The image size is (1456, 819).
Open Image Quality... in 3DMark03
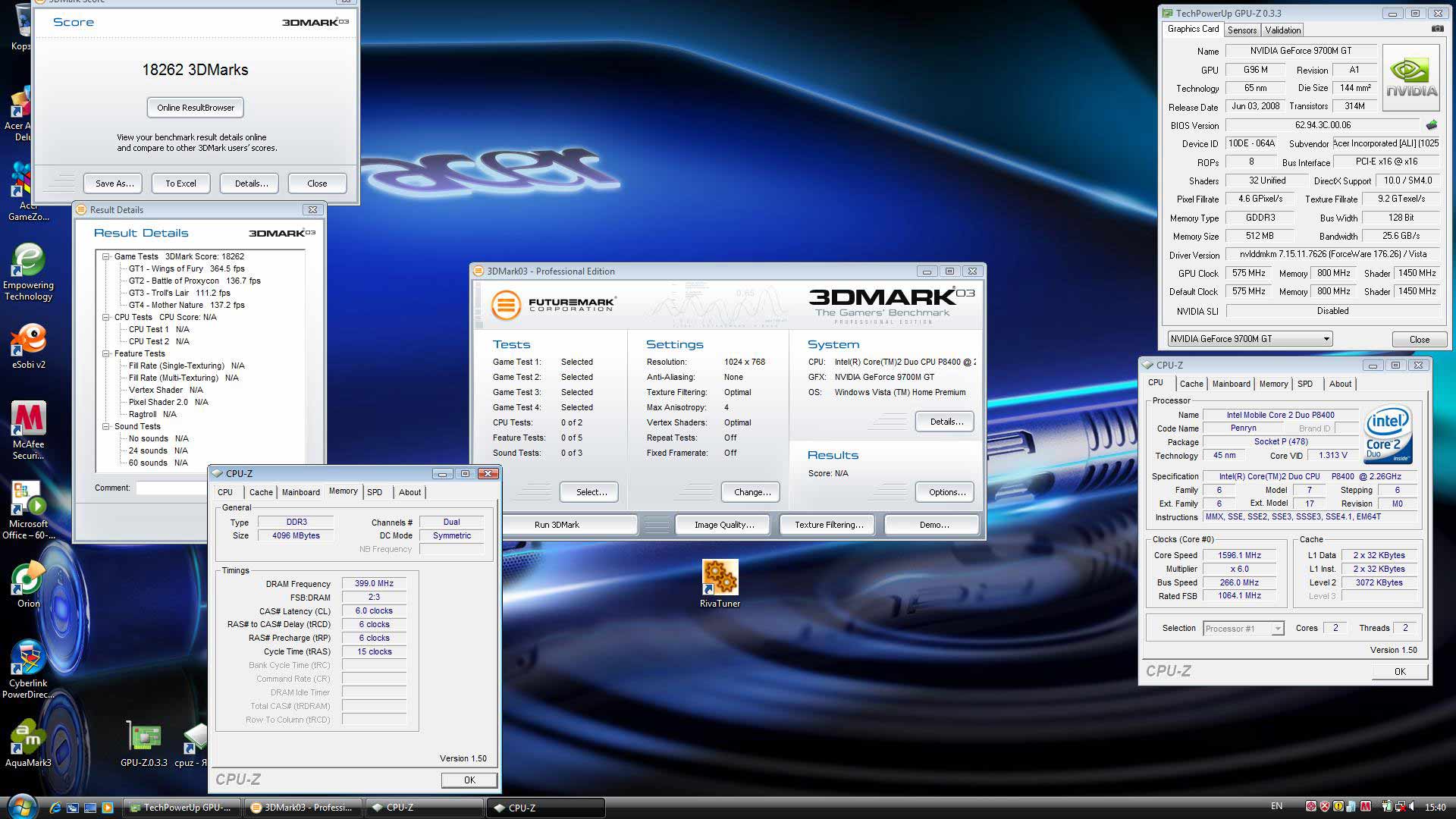pyautogui.click(x=724, y=525)
